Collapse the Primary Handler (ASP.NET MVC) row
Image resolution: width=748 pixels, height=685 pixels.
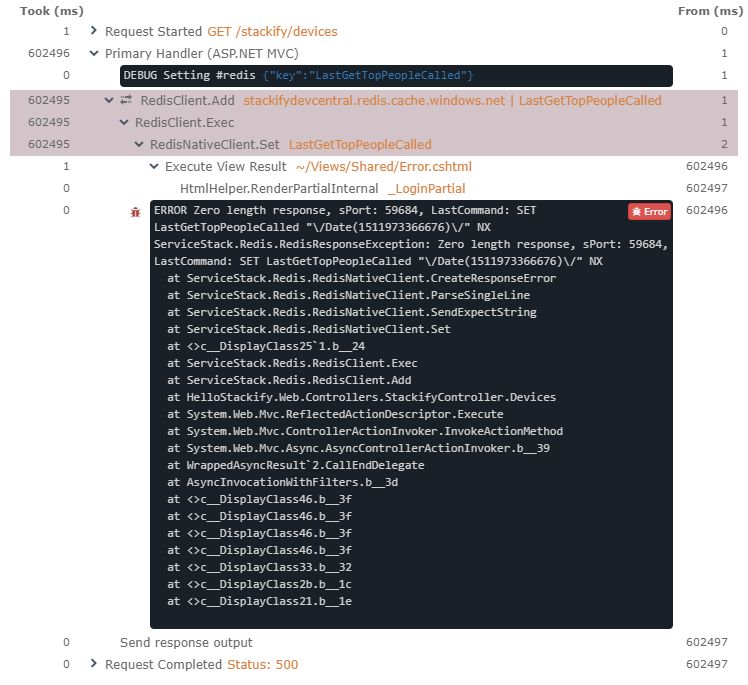click(x=94, y=53)
